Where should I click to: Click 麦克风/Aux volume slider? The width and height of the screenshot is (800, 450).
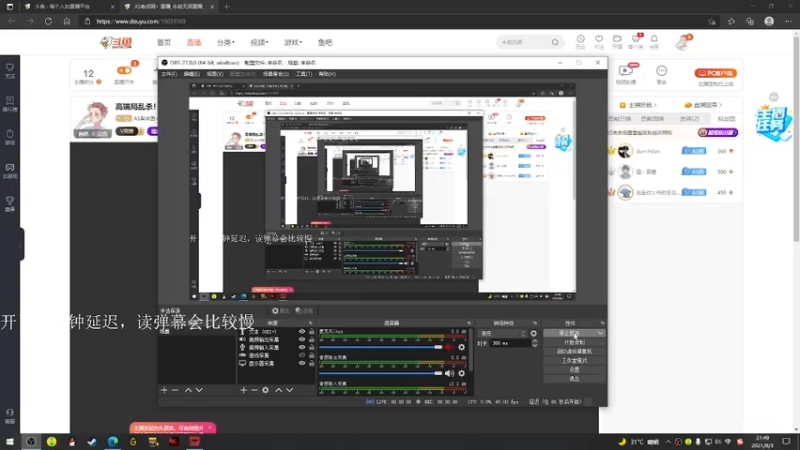[381, 347]
